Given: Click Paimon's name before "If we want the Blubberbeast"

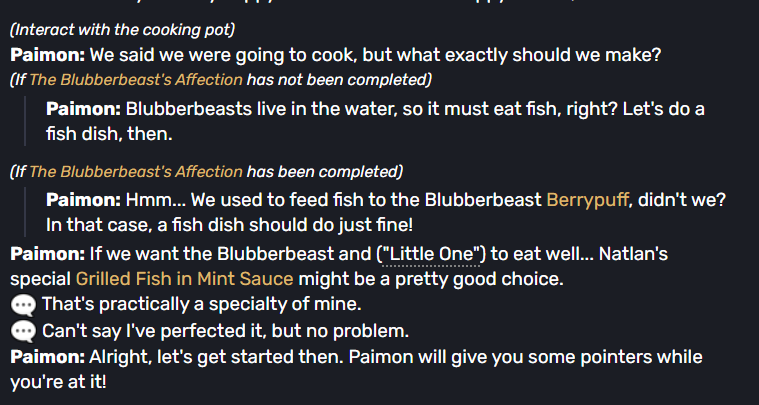Looking at the screenshot, I should 47,254.
